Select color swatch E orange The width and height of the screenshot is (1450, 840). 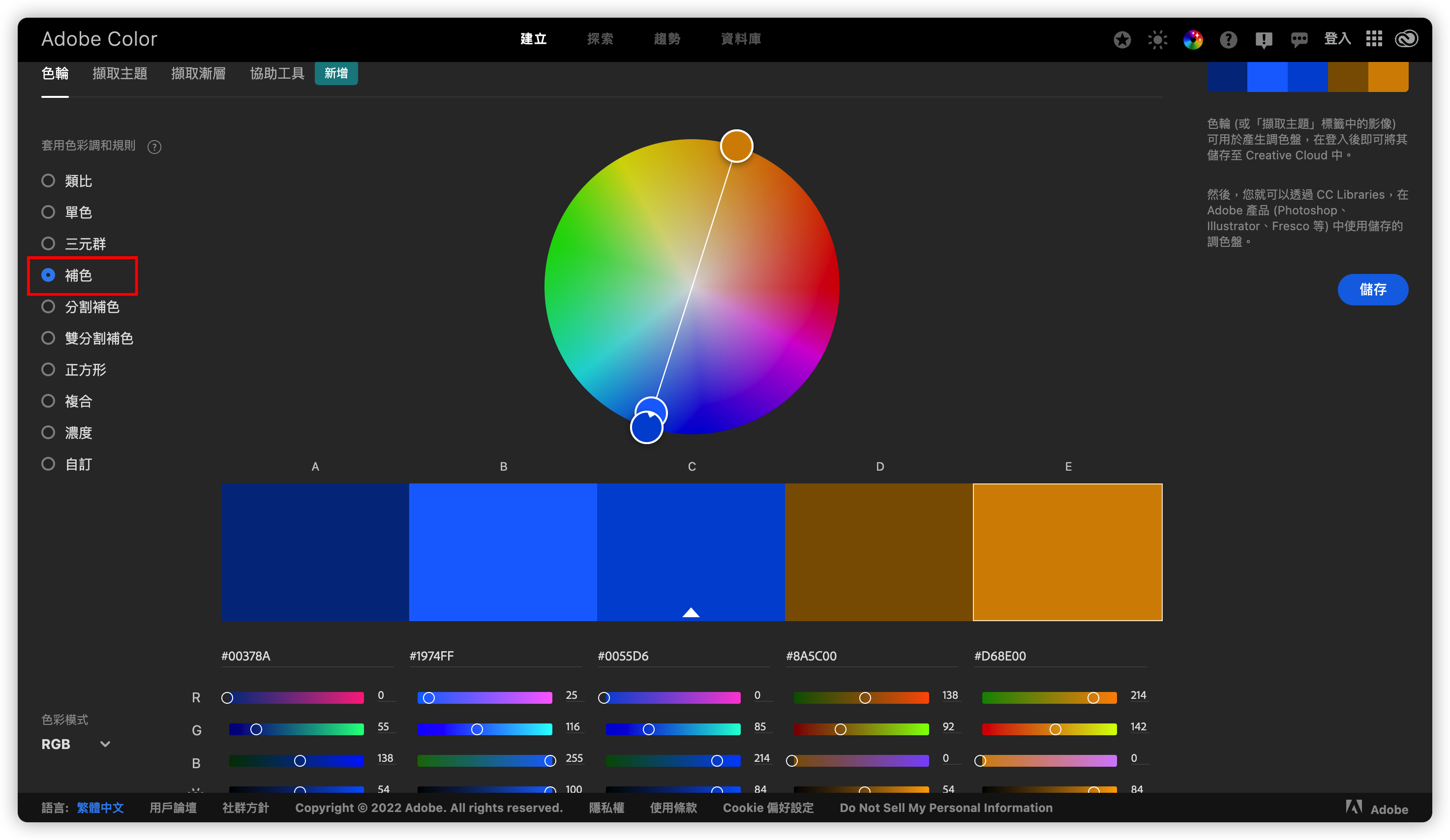(x=1067, y=552)
